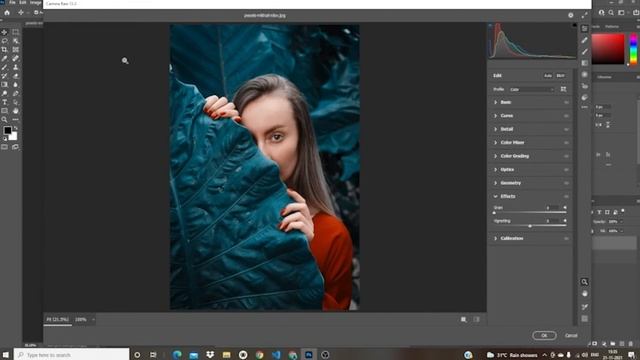
Task: Toggle visibility of Detail panel edits
Action: pyautogui.click(x=566, y=129)
